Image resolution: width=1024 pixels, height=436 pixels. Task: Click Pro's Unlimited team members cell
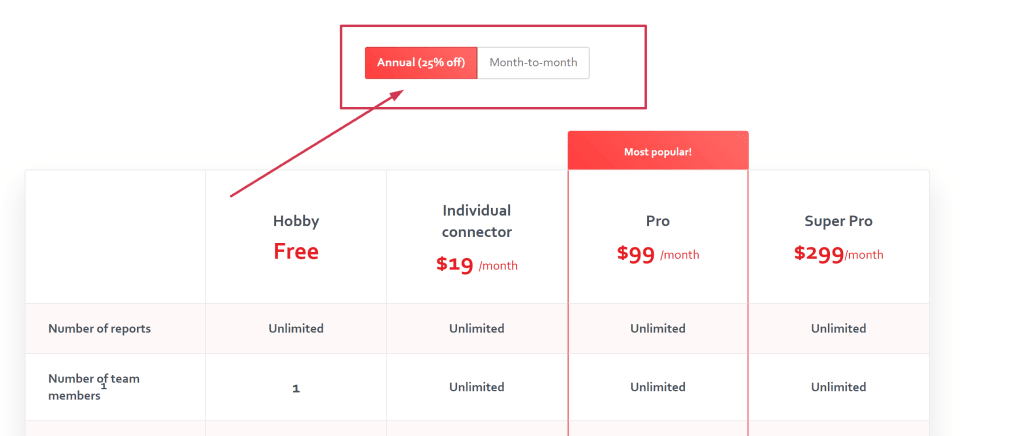658,387
